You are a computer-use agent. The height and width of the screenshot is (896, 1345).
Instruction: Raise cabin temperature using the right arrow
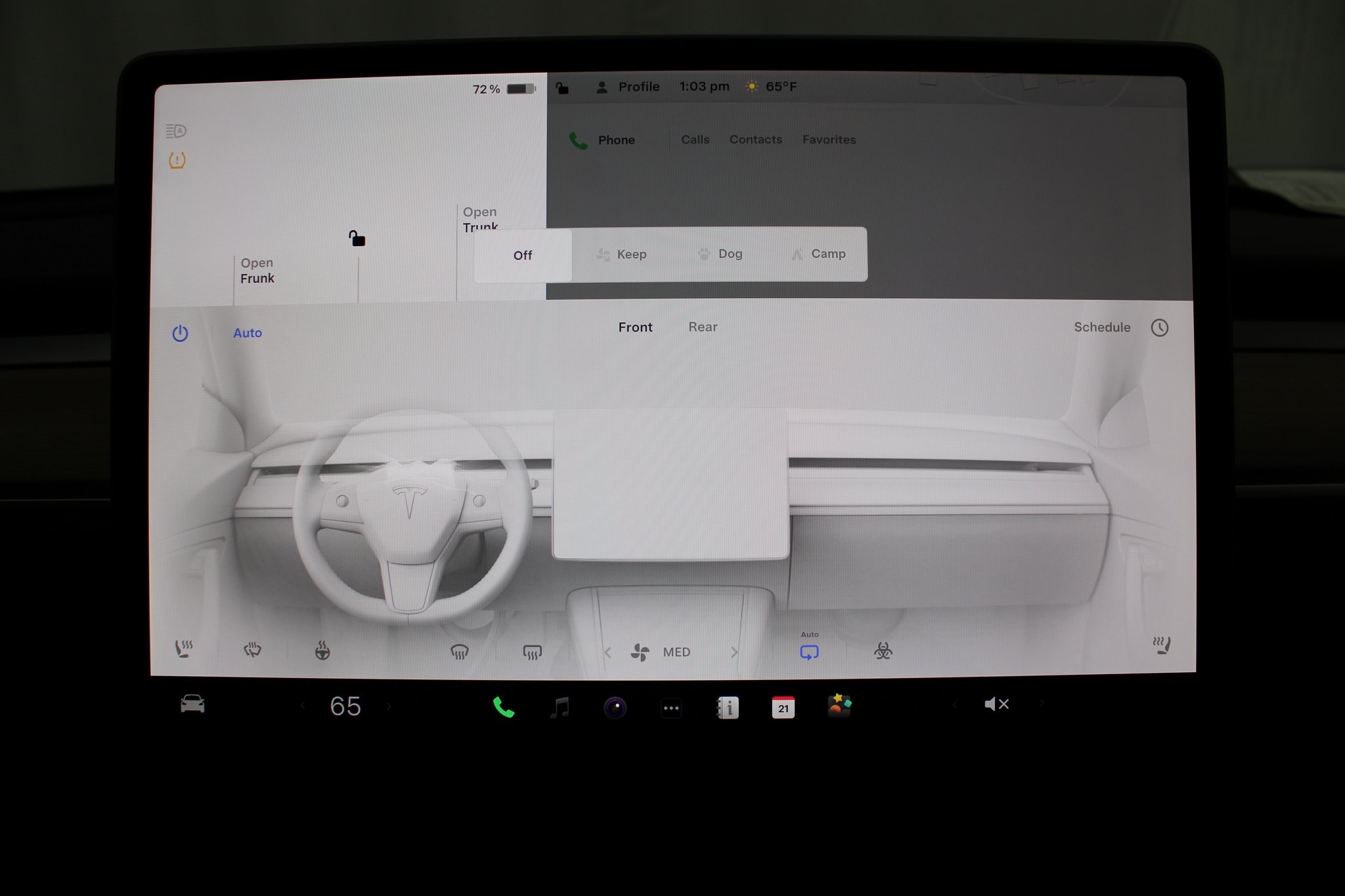(389, 705)
